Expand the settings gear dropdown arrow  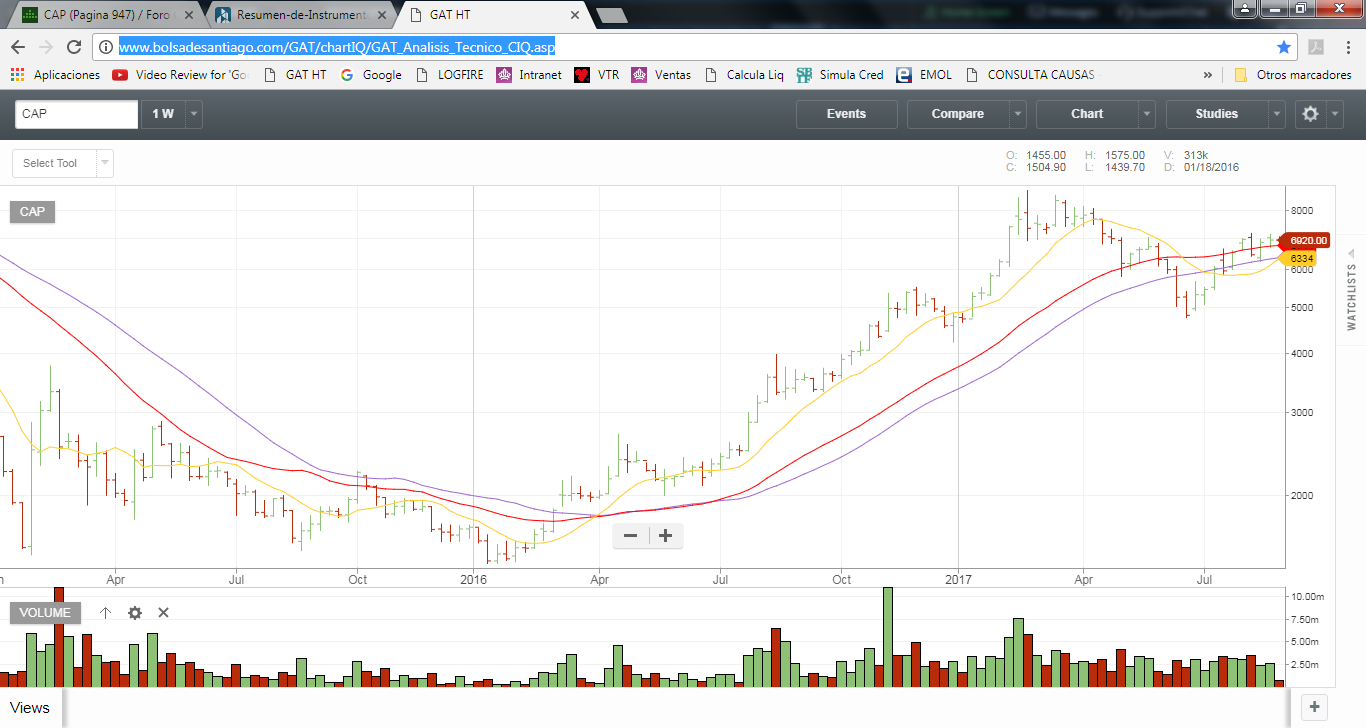coord(1335,114)
